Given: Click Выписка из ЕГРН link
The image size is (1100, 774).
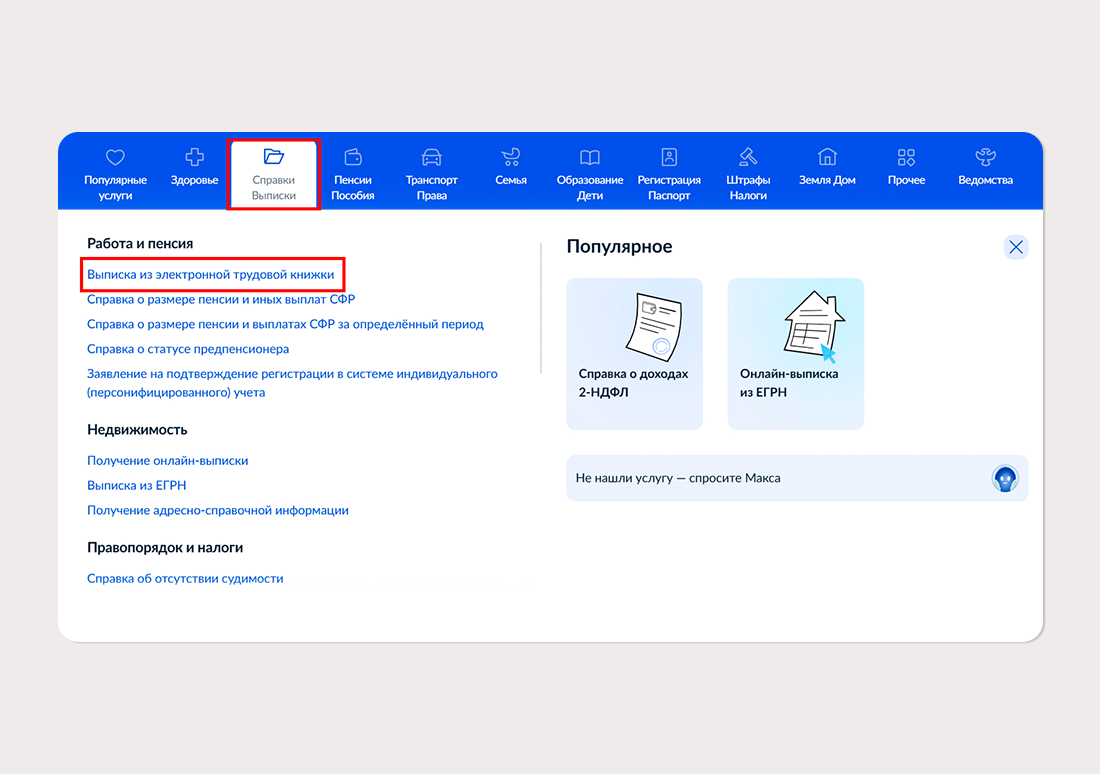Looking at the screenshot, I should point(137,486).
